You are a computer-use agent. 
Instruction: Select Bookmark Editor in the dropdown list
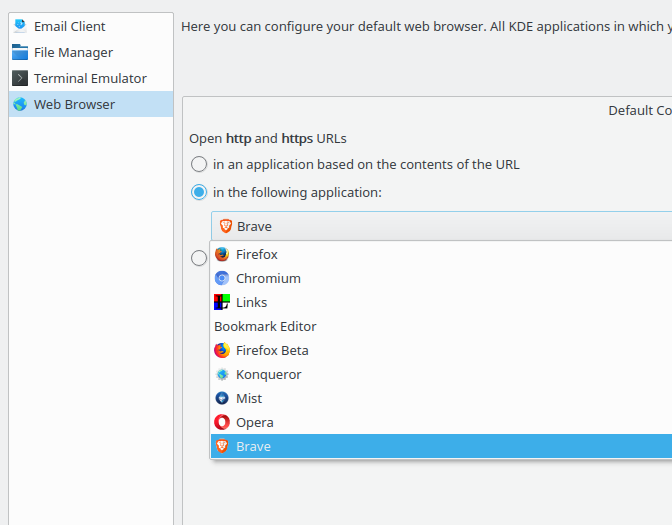pyautogui.click(x=265, y=326)
